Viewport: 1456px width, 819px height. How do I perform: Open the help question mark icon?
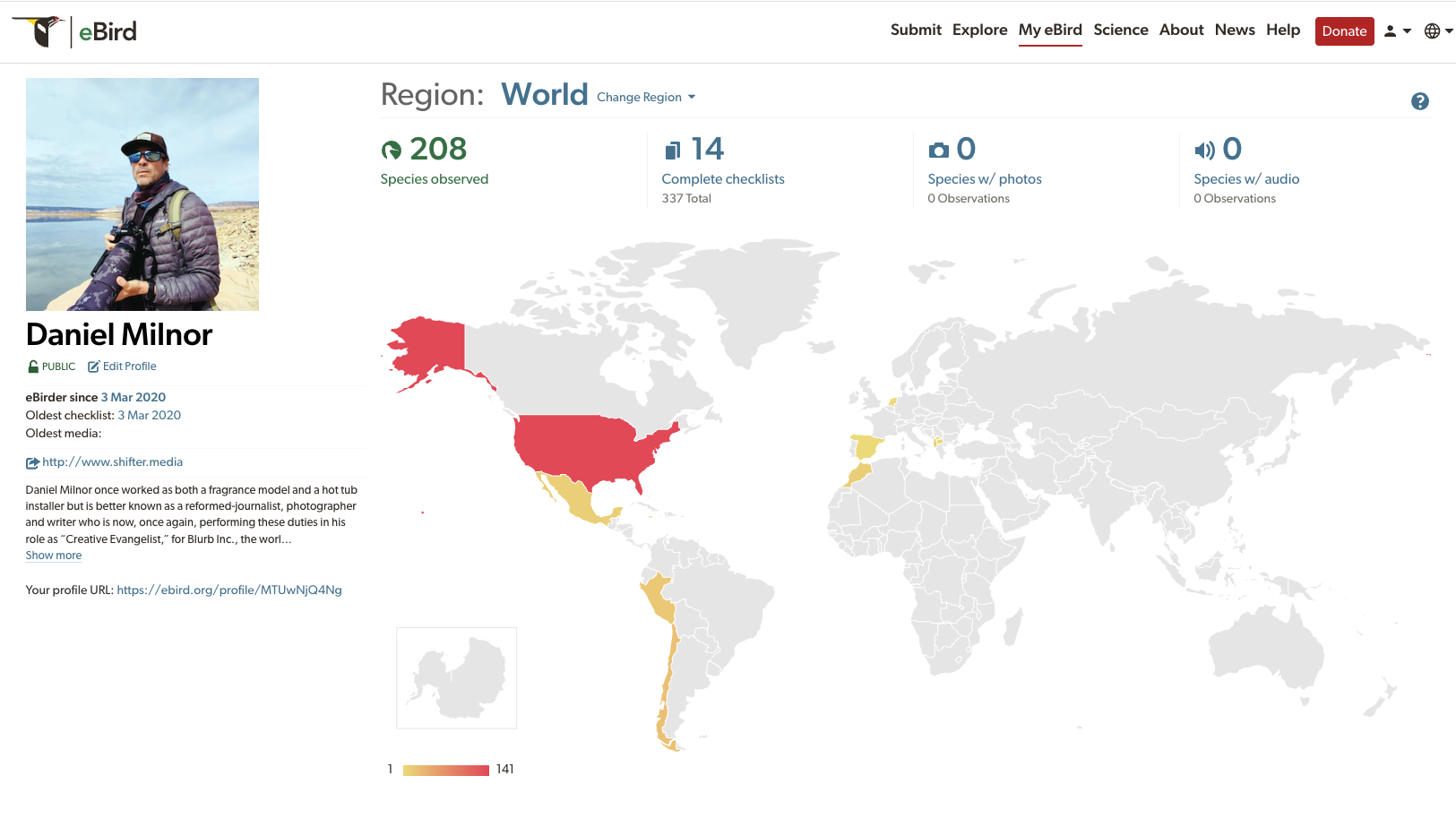point(1419,101)
